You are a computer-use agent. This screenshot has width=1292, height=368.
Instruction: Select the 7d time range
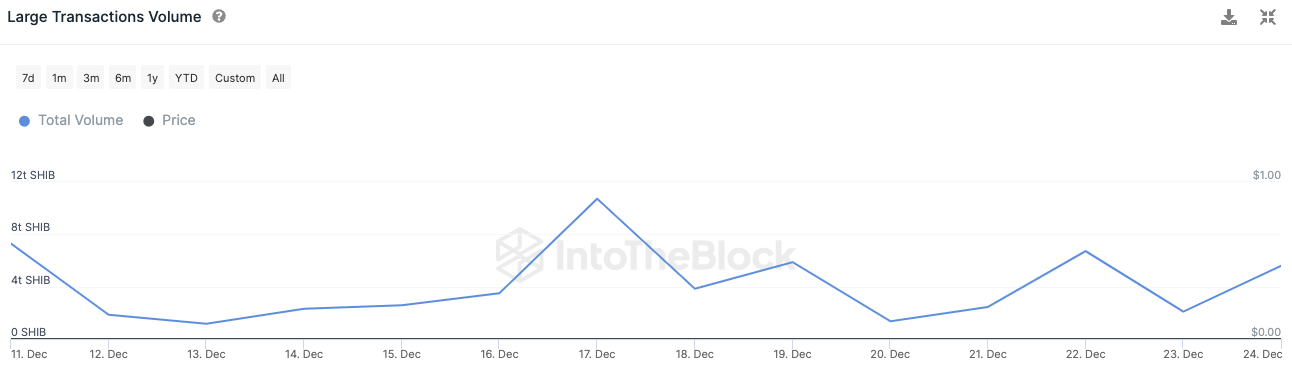28,78
